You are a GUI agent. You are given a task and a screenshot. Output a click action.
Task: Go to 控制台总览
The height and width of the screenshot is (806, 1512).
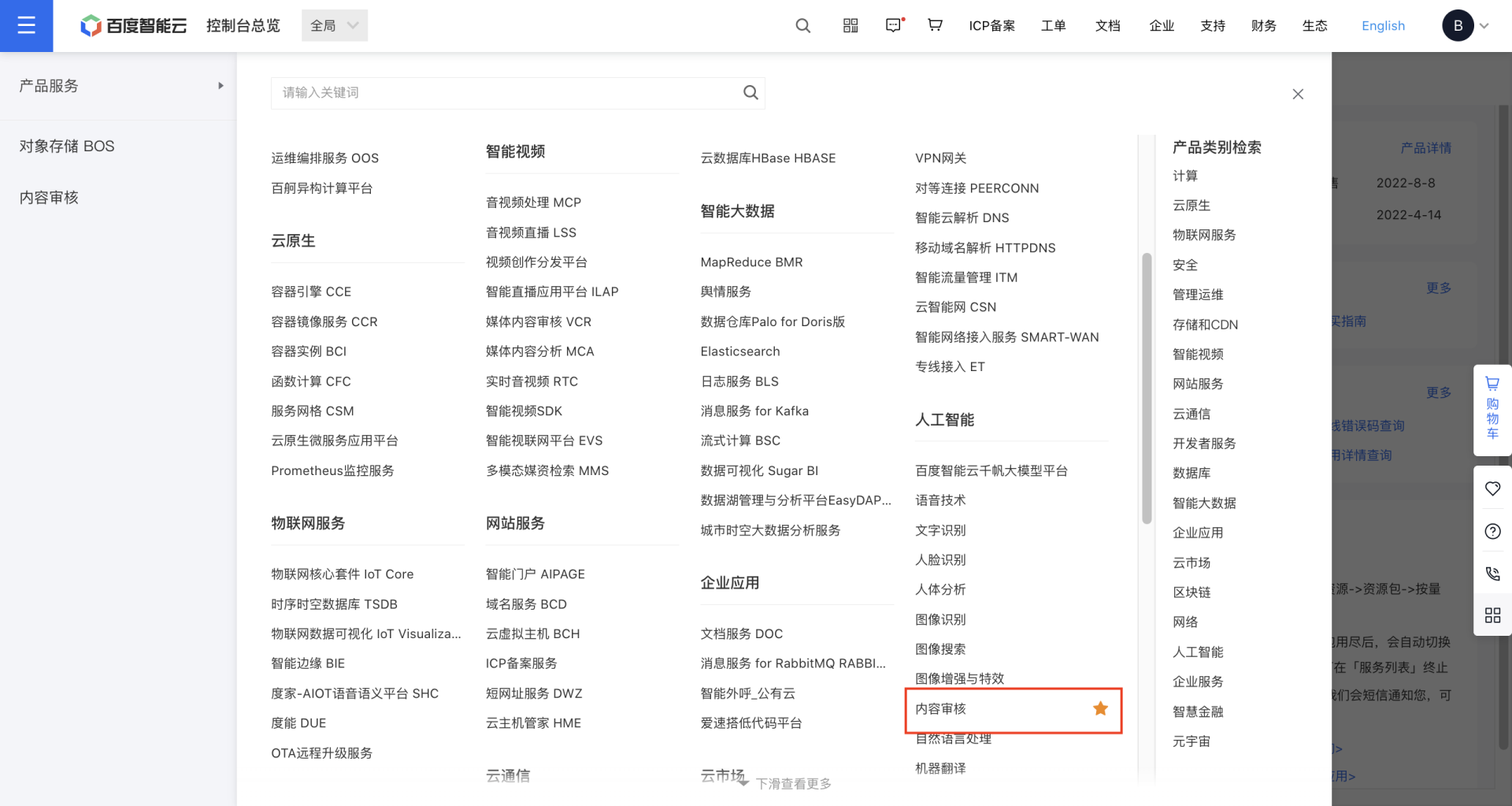(x=243, y=25)
